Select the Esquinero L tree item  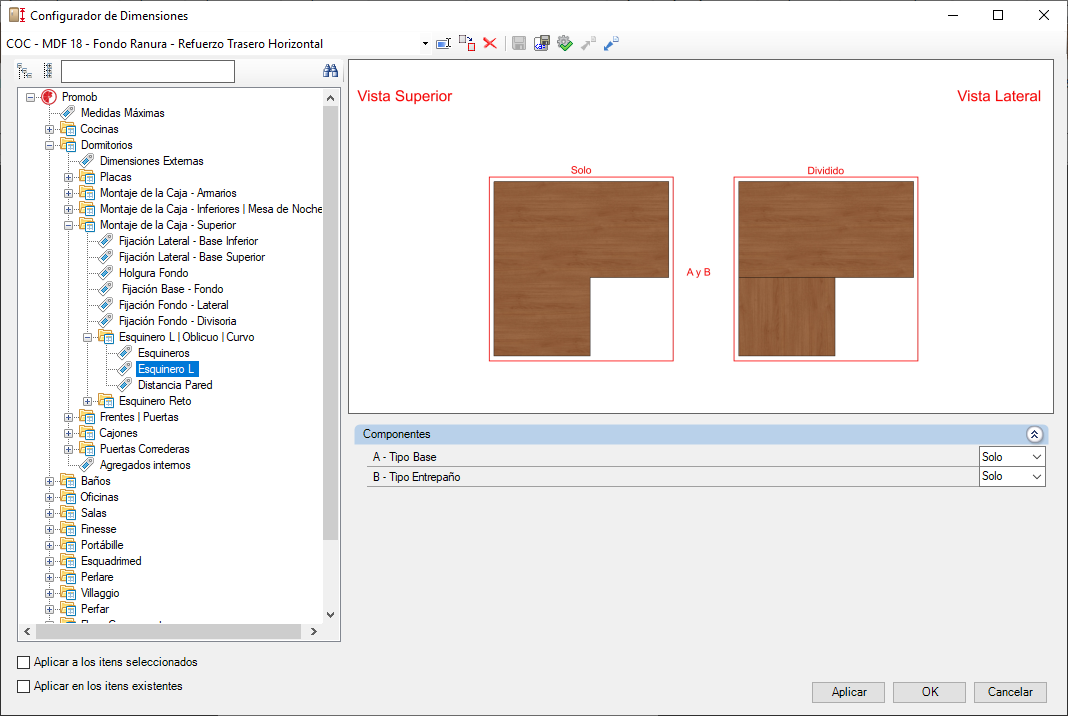point(167,369)
